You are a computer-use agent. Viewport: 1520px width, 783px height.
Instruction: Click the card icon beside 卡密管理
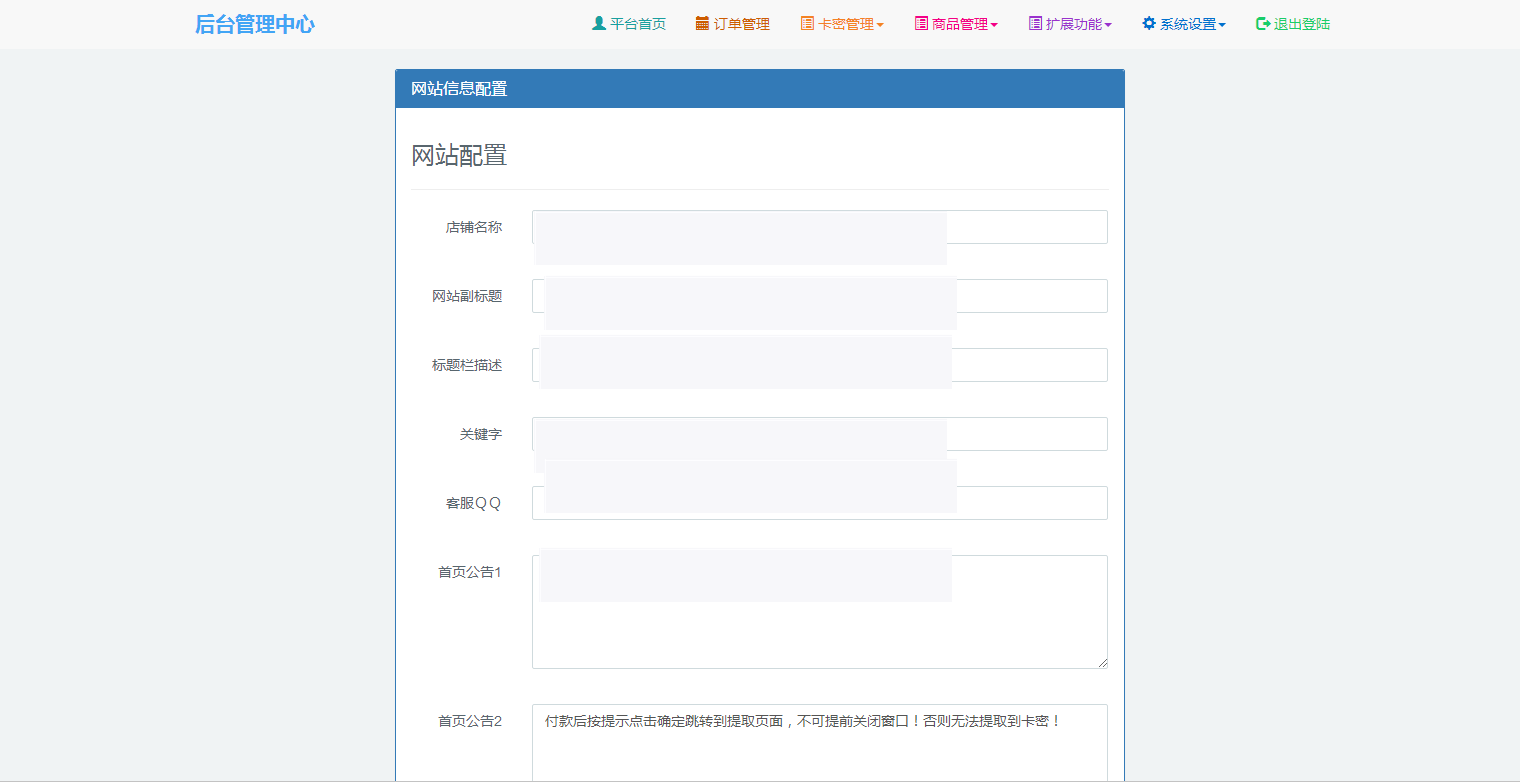[806, 23]
